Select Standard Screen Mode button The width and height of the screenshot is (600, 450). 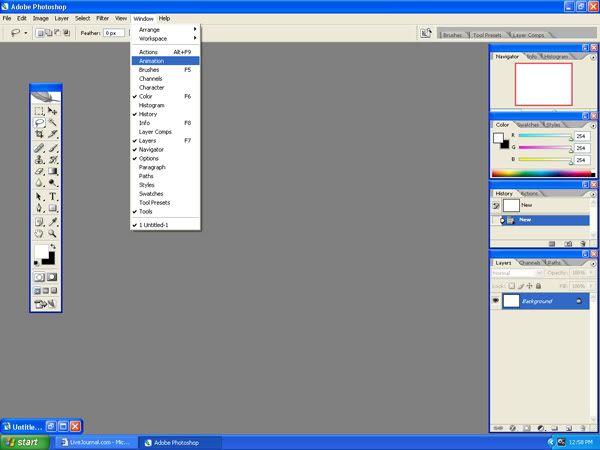pos(38,291)
